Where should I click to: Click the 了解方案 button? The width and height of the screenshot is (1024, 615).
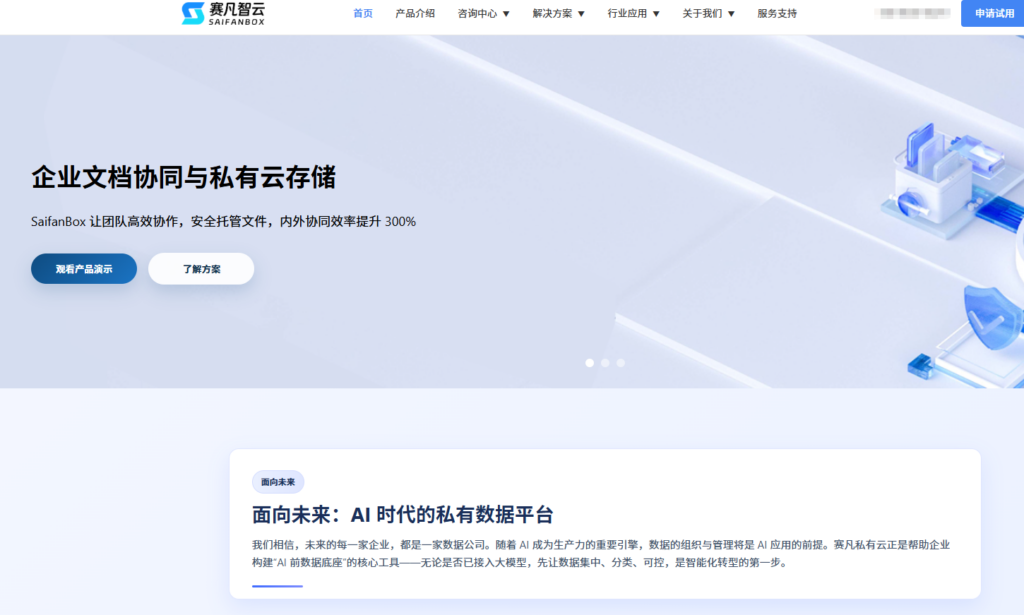click(x=201, y=269)
